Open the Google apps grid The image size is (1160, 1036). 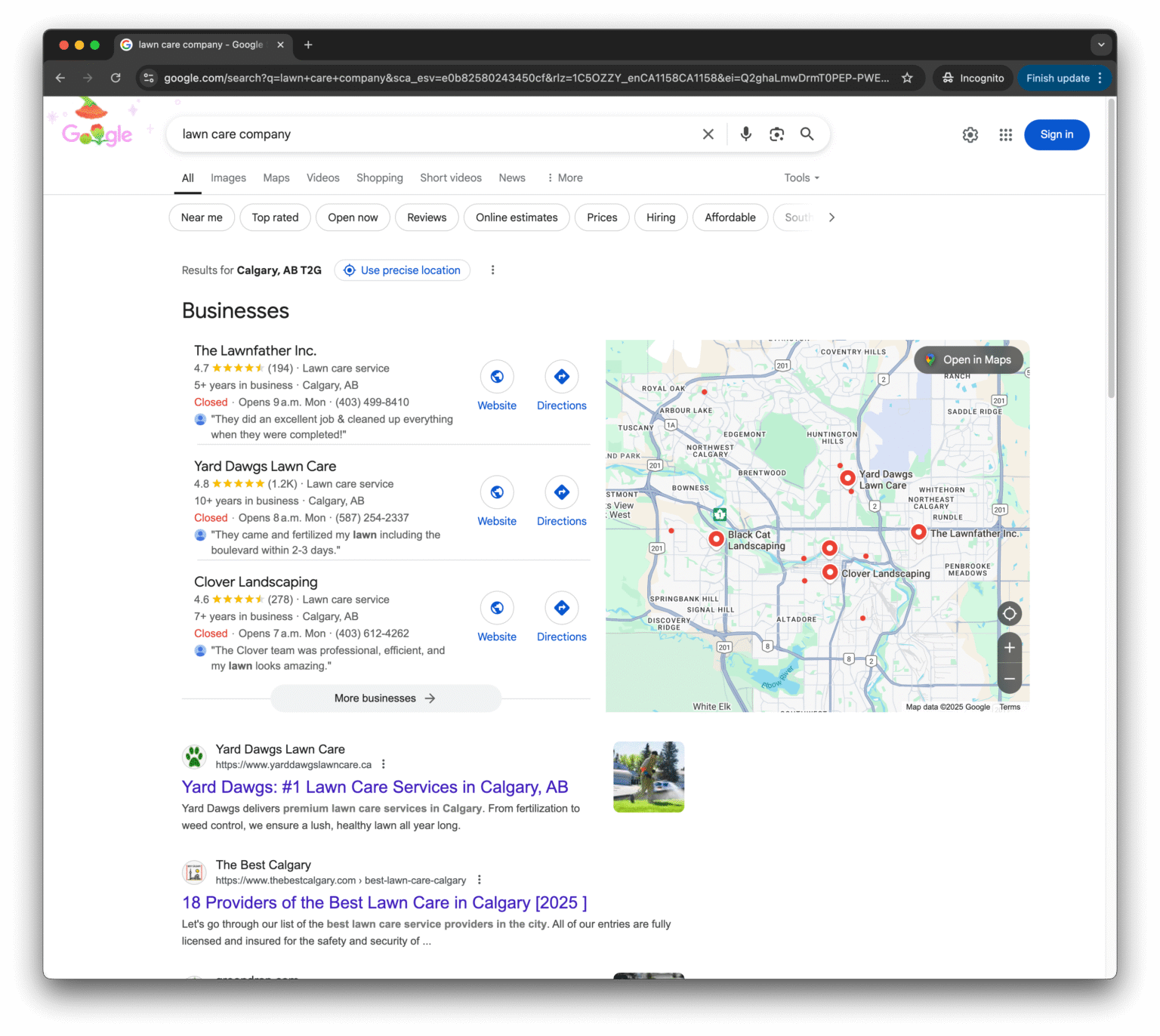[1005, 135]
